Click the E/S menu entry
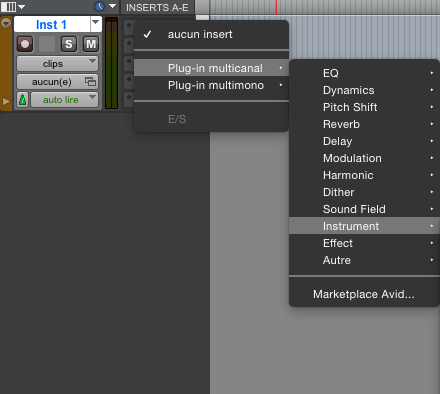 (211, 119)
